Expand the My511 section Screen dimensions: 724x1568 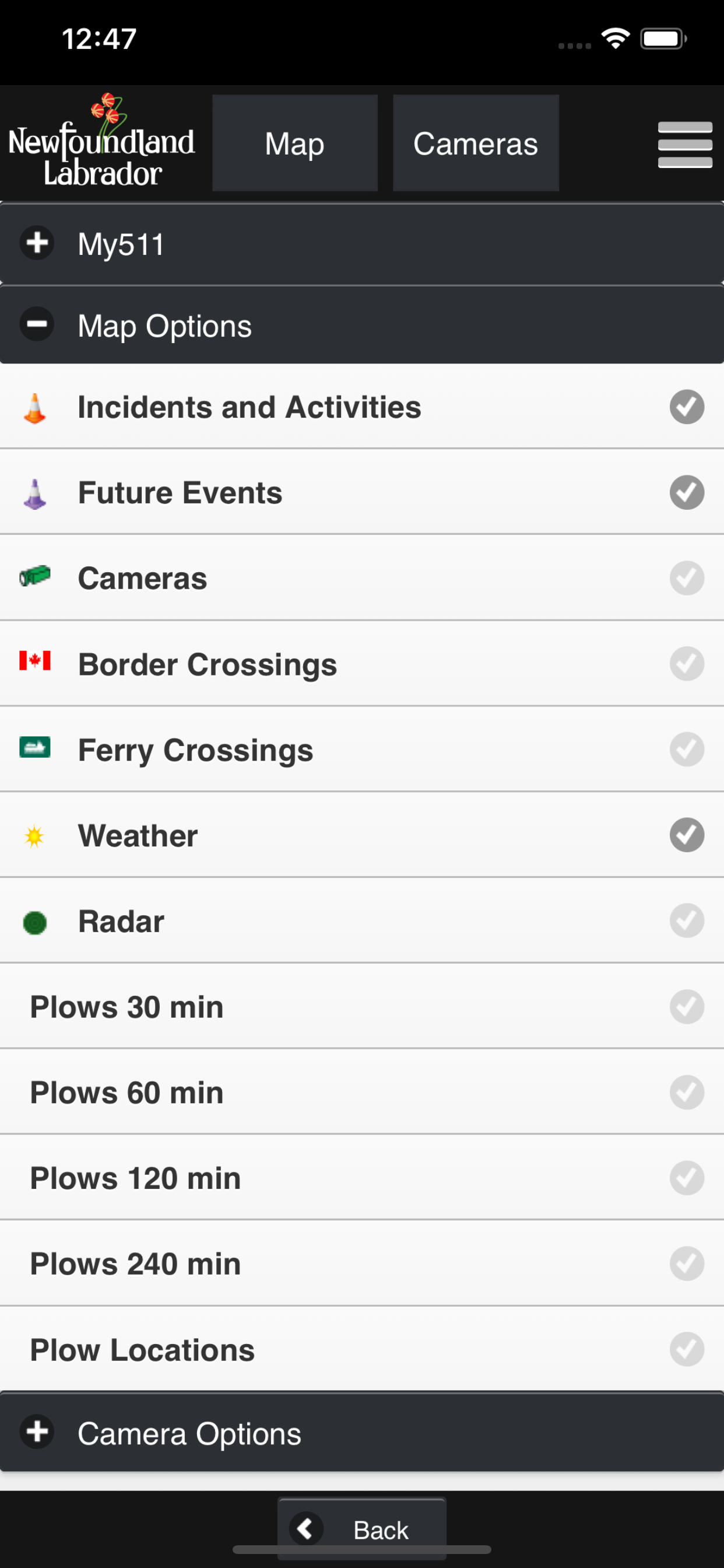coord(38,243)
